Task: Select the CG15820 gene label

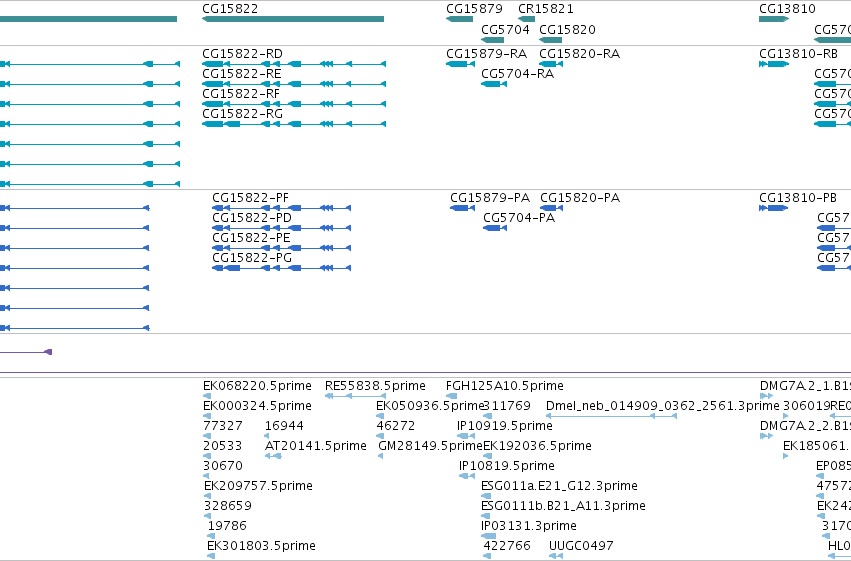Action: [x=567, y=29]
